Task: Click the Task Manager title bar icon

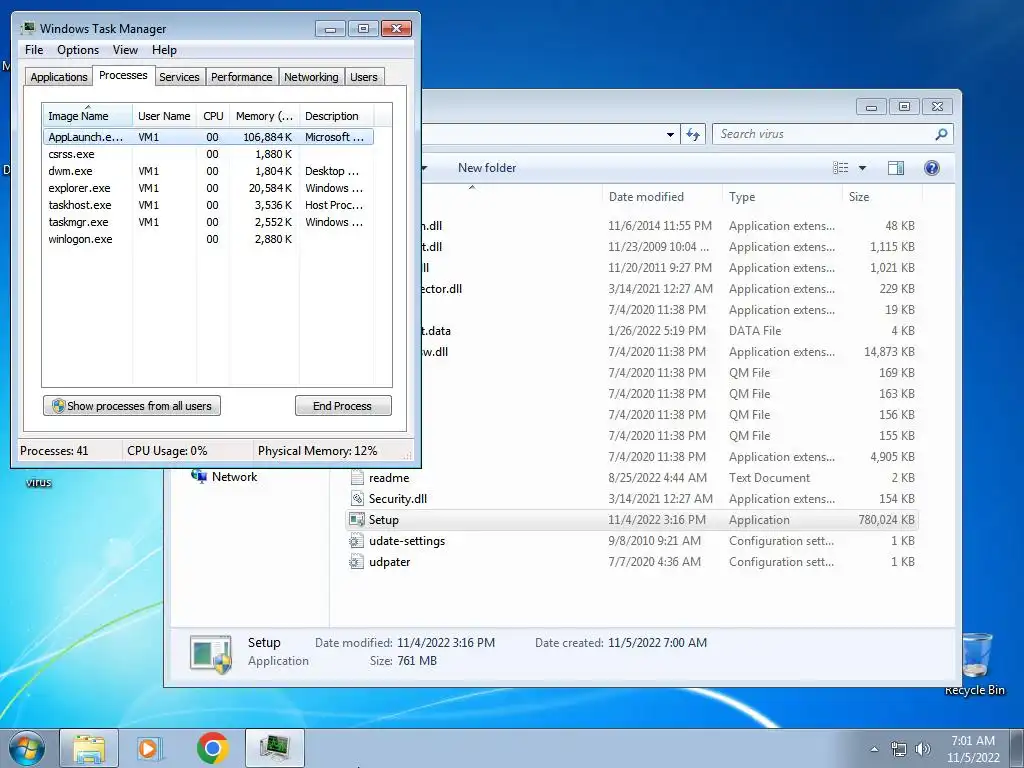Action: 28,29
